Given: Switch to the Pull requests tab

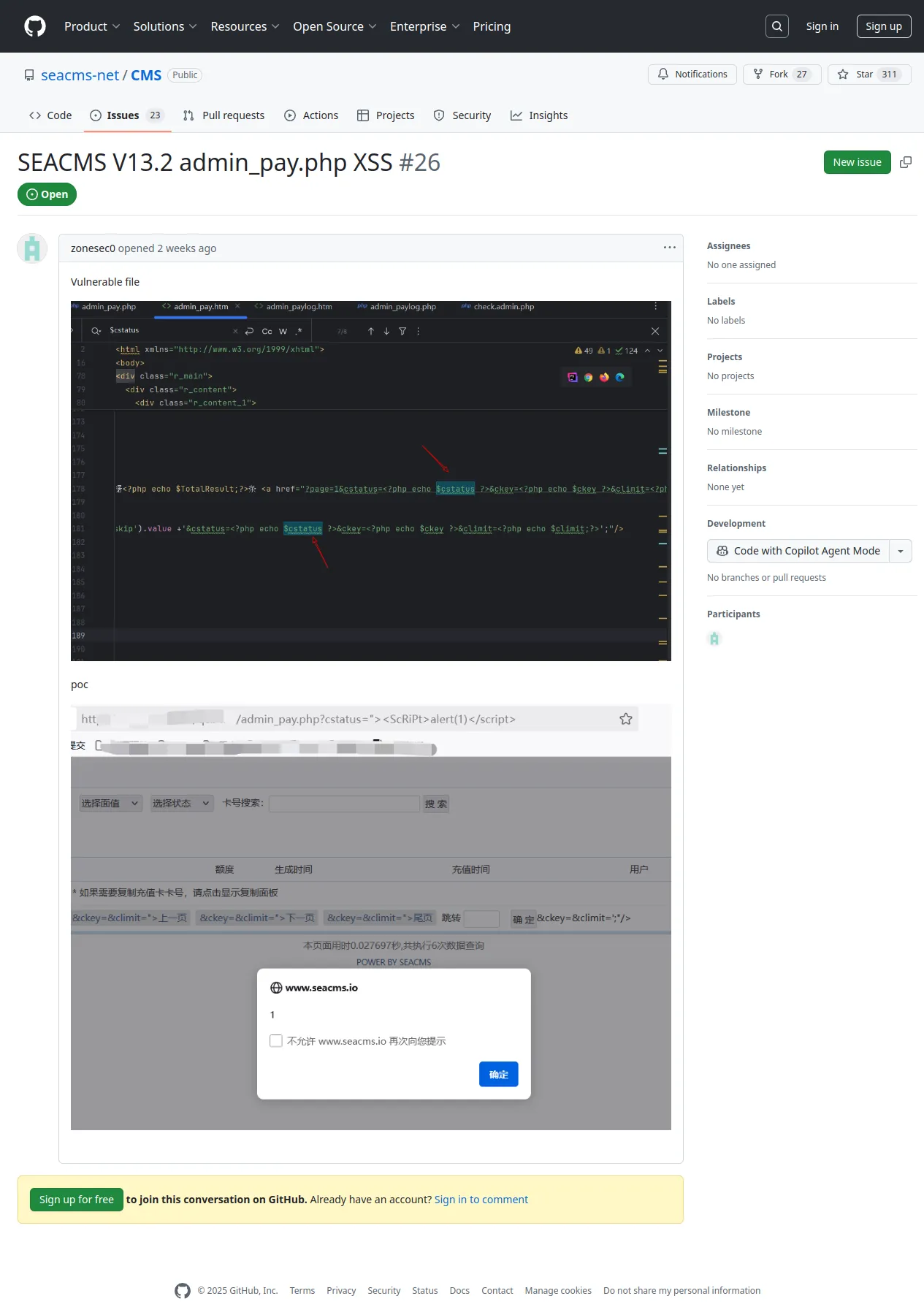Looking at the screenshot, I should (224, 115).
